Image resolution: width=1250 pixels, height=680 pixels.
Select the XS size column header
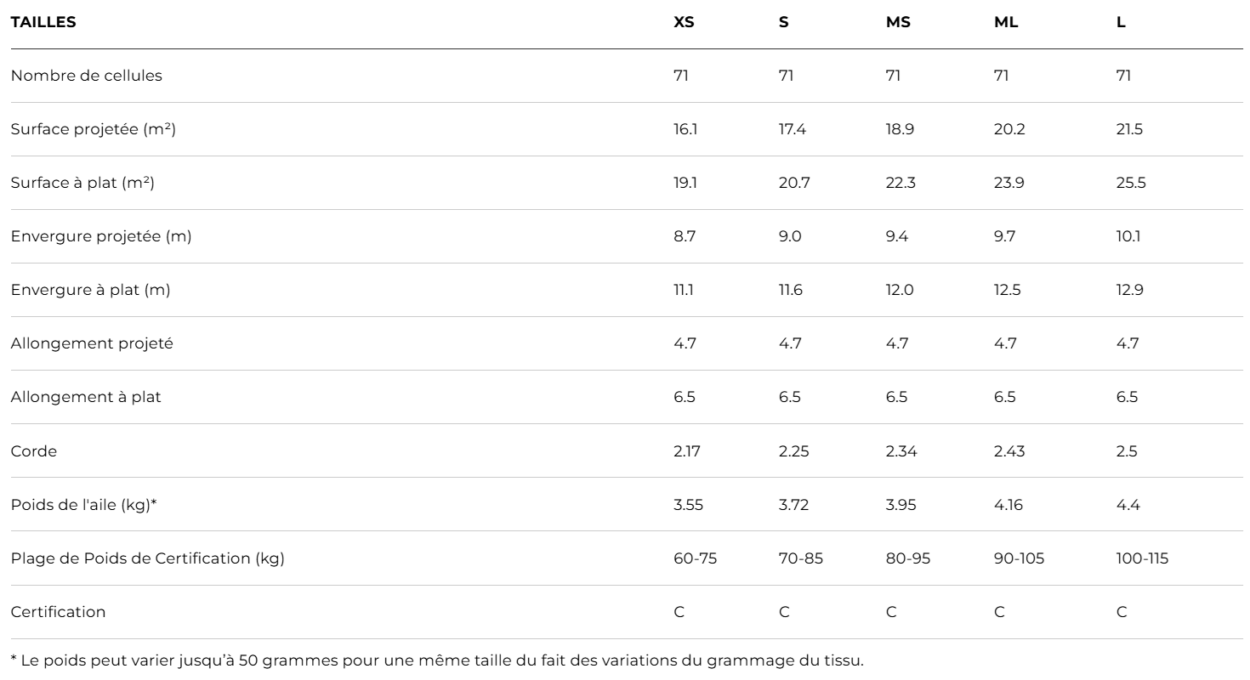(x=684, y=21)
